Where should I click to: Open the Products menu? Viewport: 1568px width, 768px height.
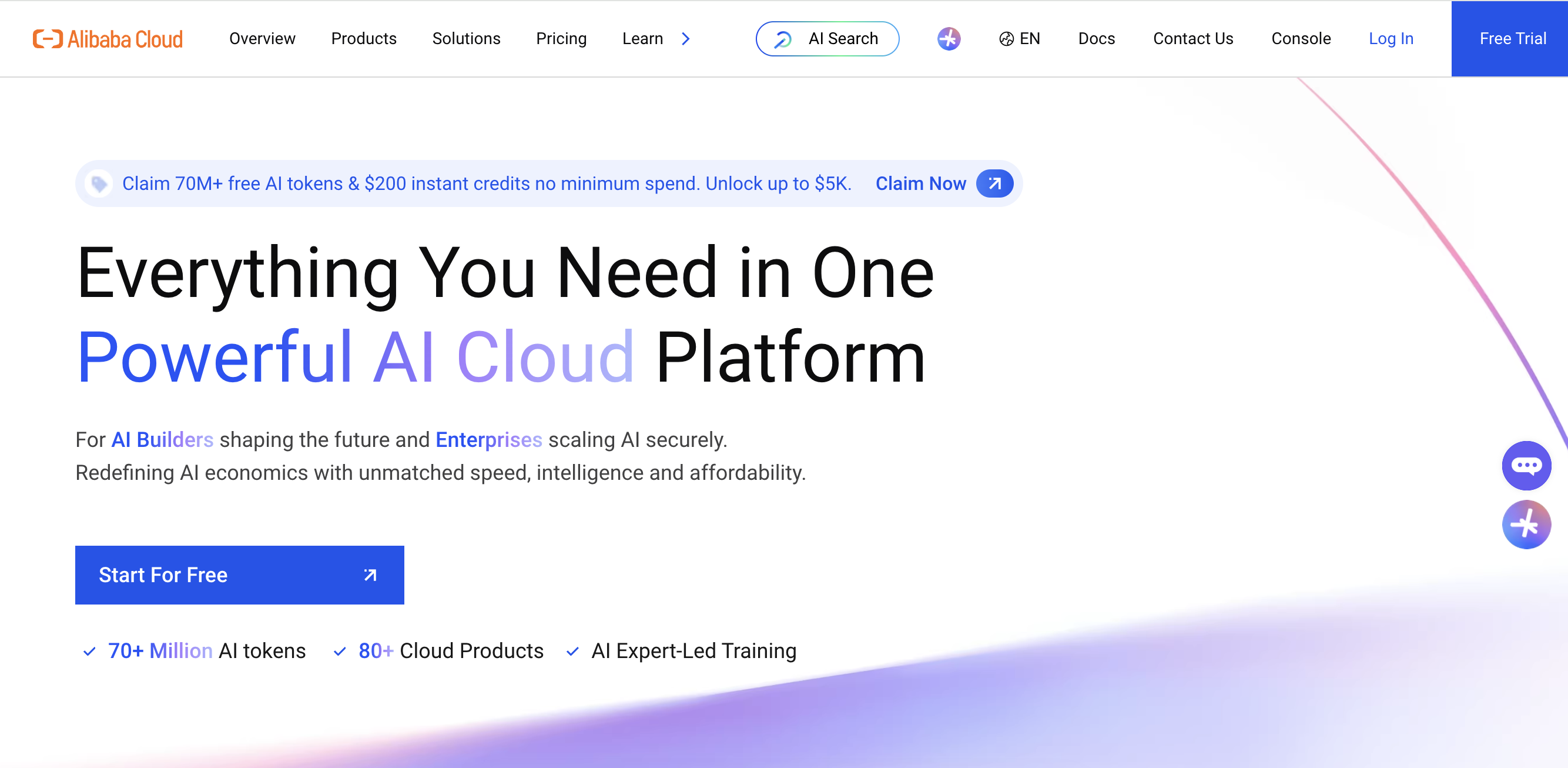[363, 39]
